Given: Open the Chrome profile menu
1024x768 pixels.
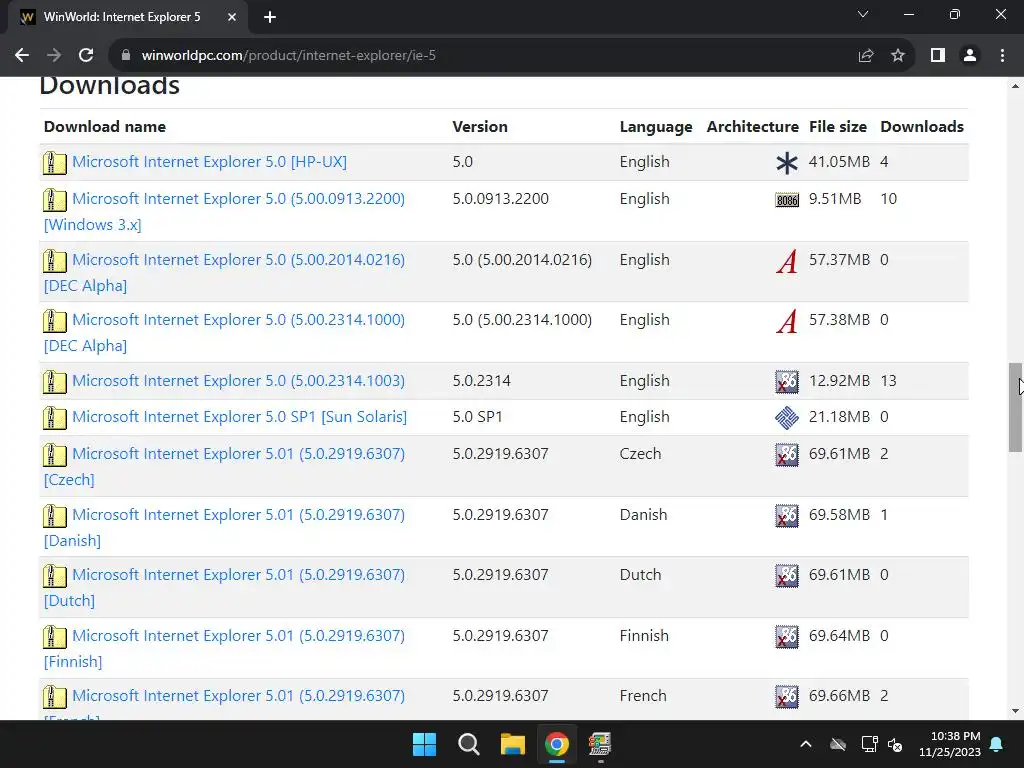Looking at the screenshot, I should 970,56.
